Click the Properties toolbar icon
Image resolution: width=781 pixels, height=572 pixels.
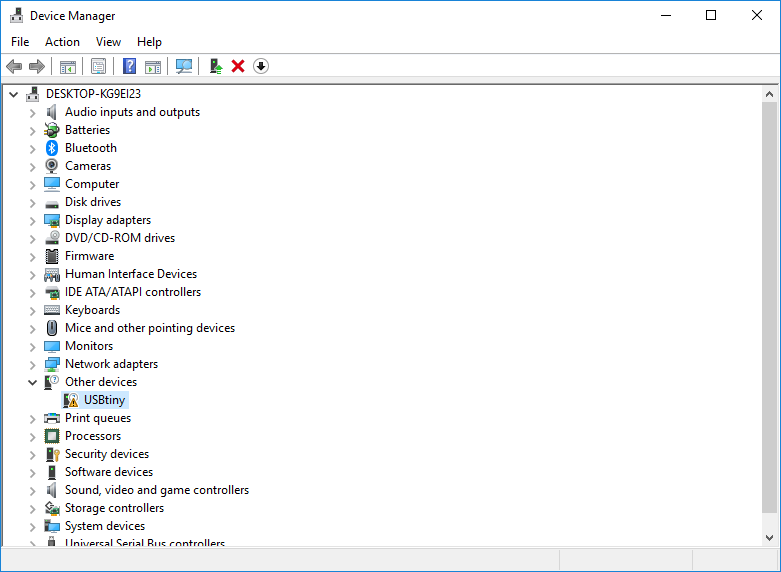[99, 66]
